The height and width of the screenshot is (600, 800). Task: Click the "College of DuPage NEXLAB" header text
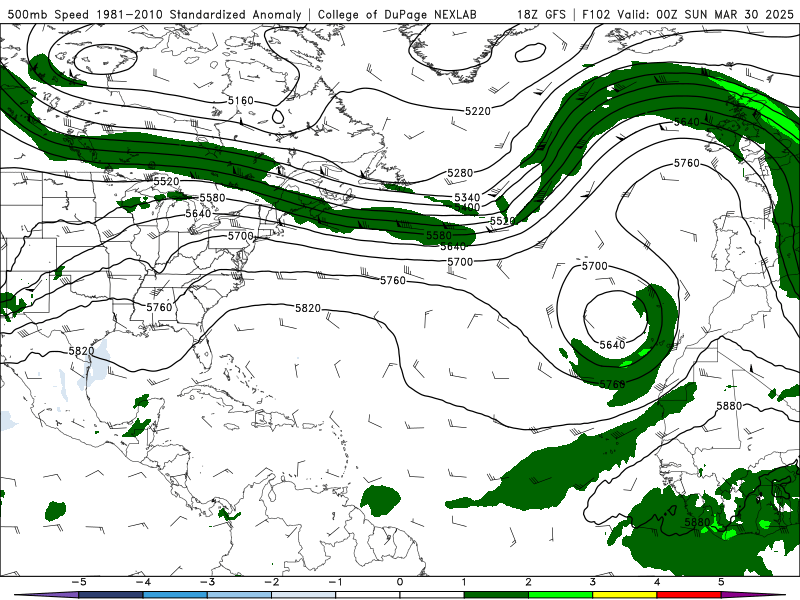coord(397,14)
